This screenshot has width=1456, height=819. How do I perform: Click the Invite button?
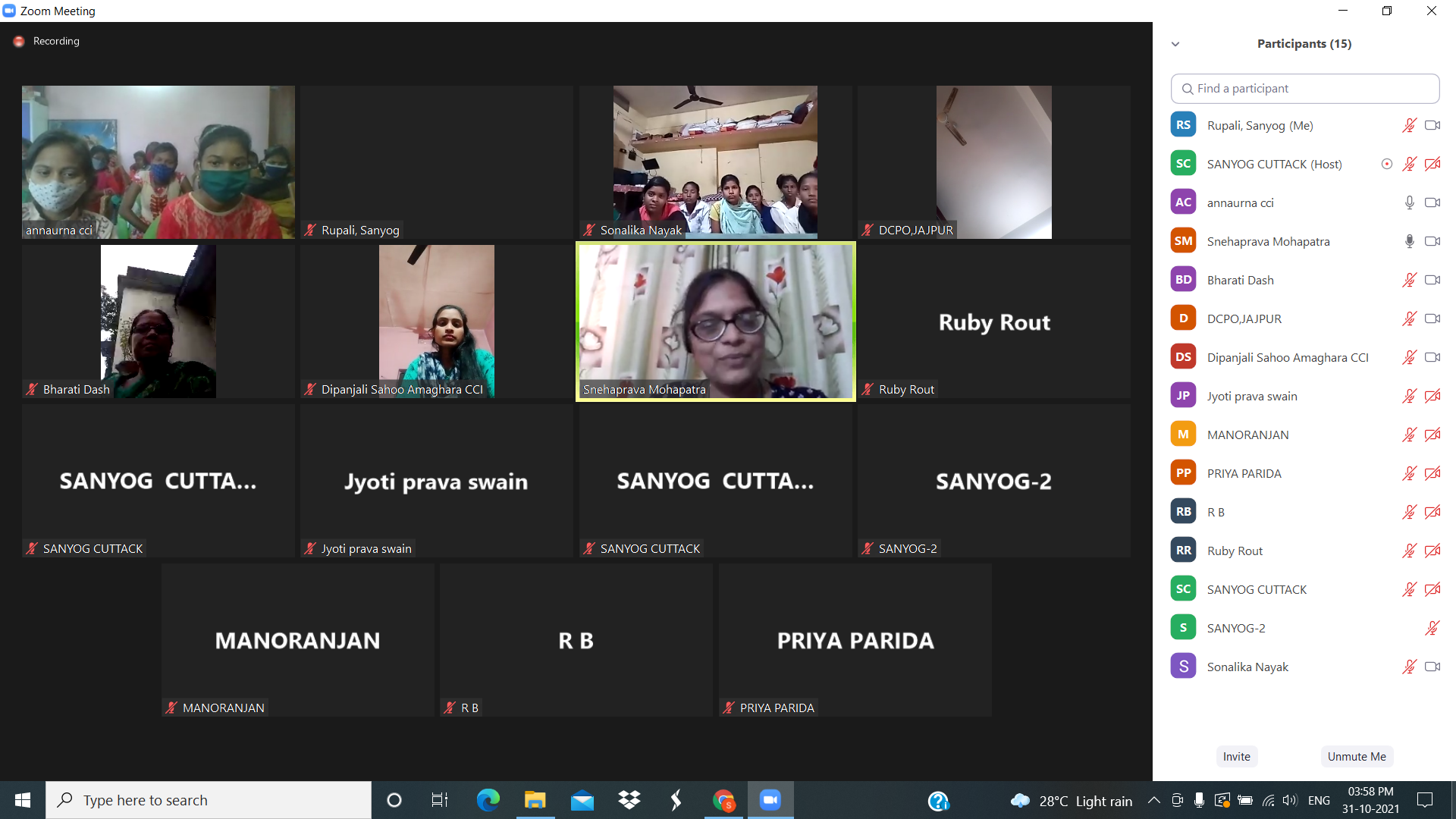(1236, 756)
